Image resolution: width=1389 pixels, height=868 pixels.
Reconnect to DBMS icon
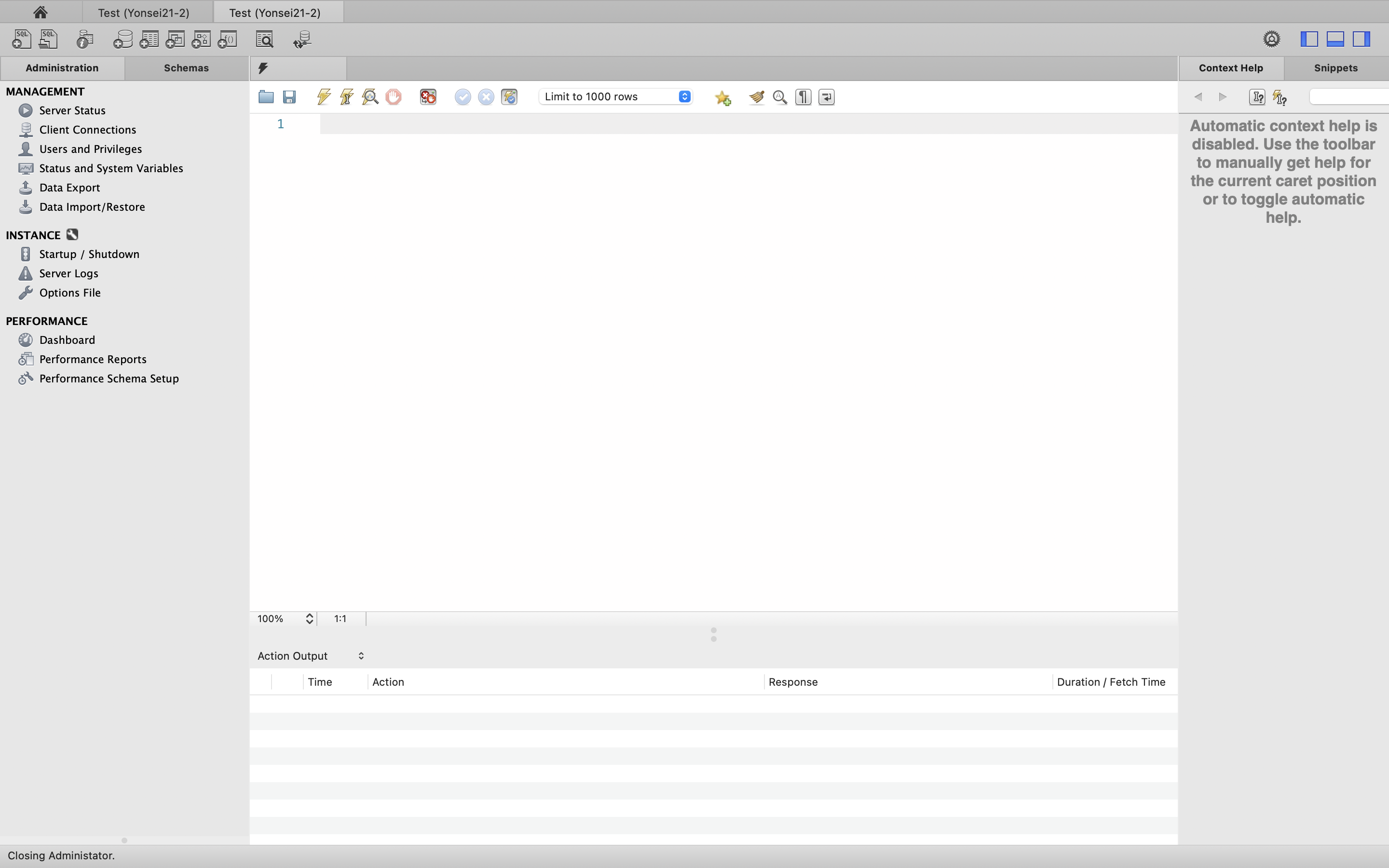point(302,39)
